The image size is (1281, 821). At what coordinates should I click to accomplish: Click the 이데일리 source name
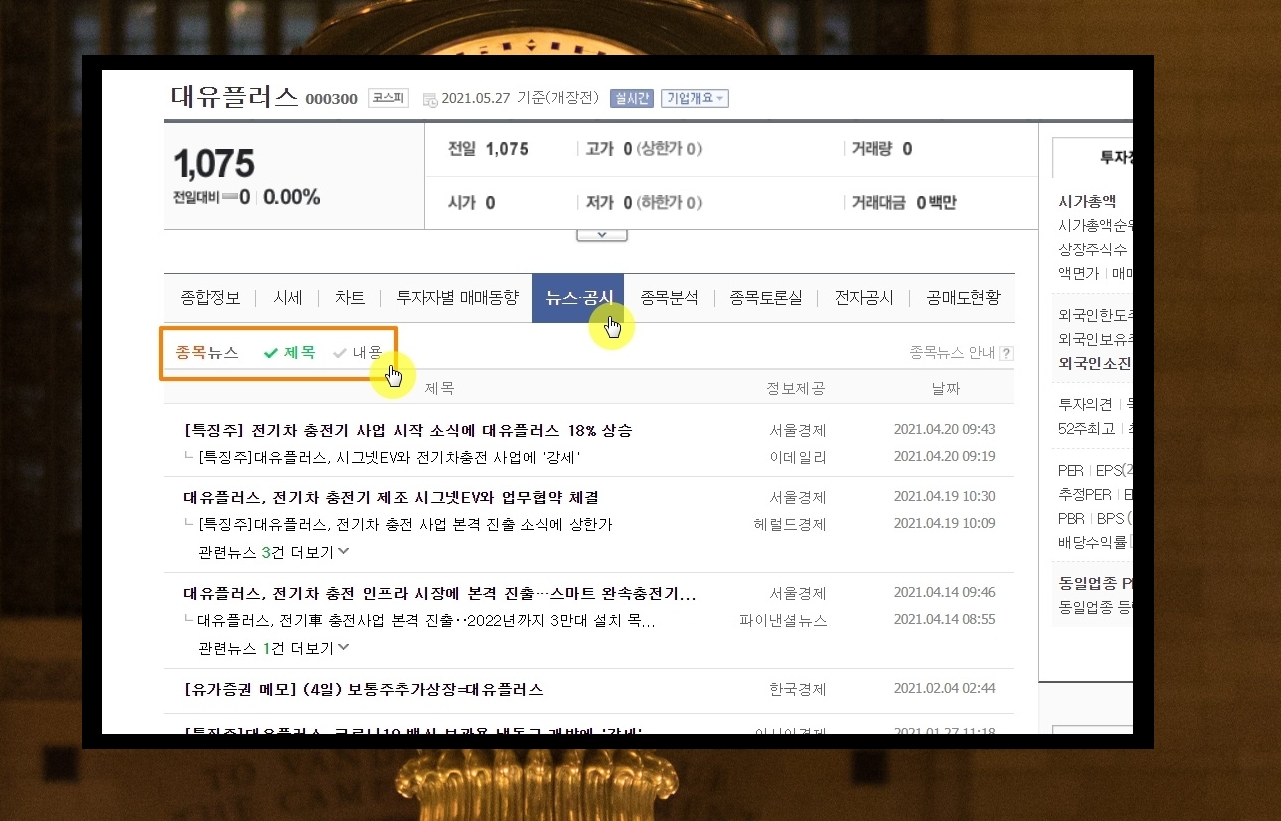tap(798, 456)
